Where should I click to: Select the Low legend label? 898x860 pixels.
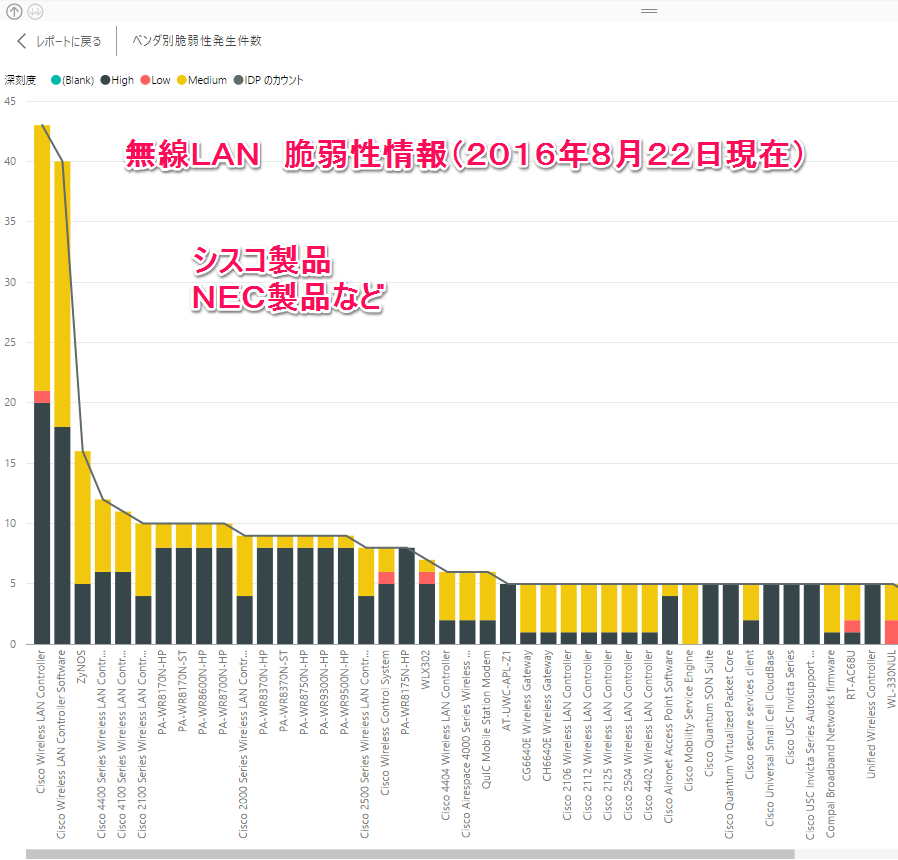coord(161,80)
